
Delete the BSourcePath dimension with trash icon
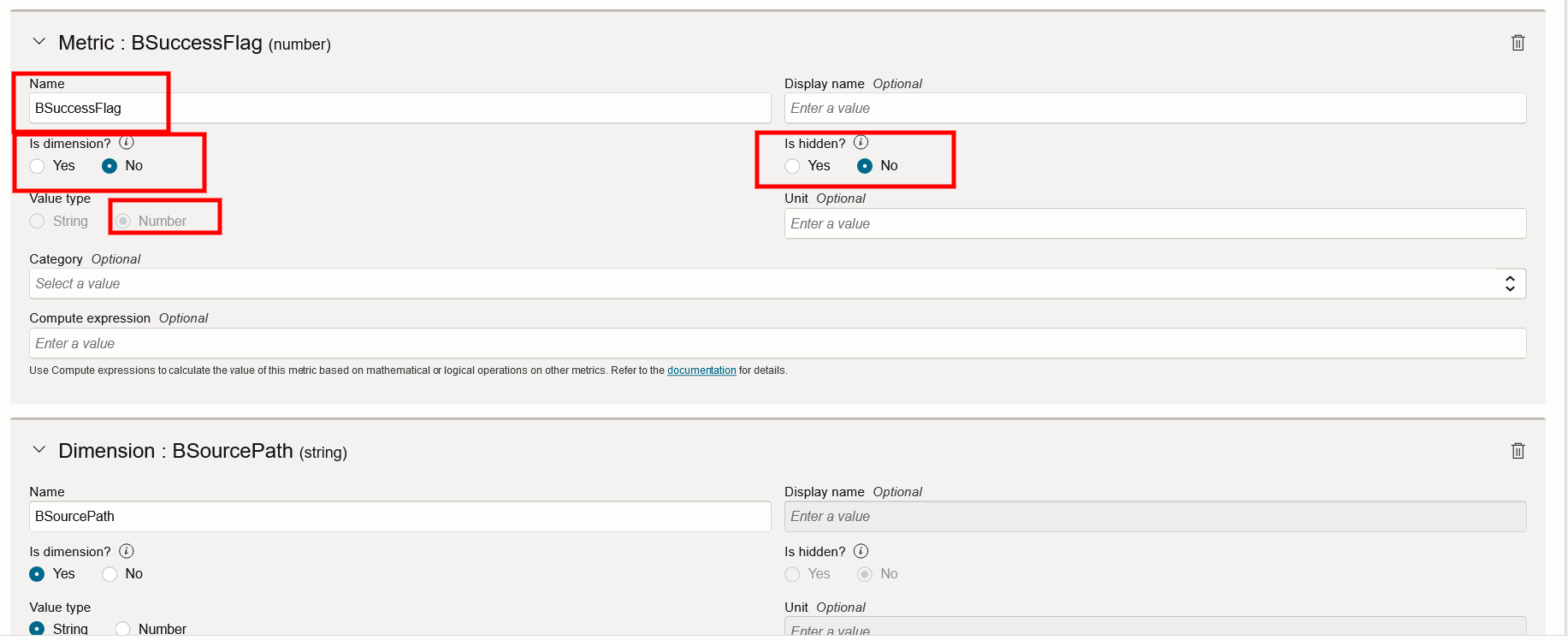[x=1518, y=451]
